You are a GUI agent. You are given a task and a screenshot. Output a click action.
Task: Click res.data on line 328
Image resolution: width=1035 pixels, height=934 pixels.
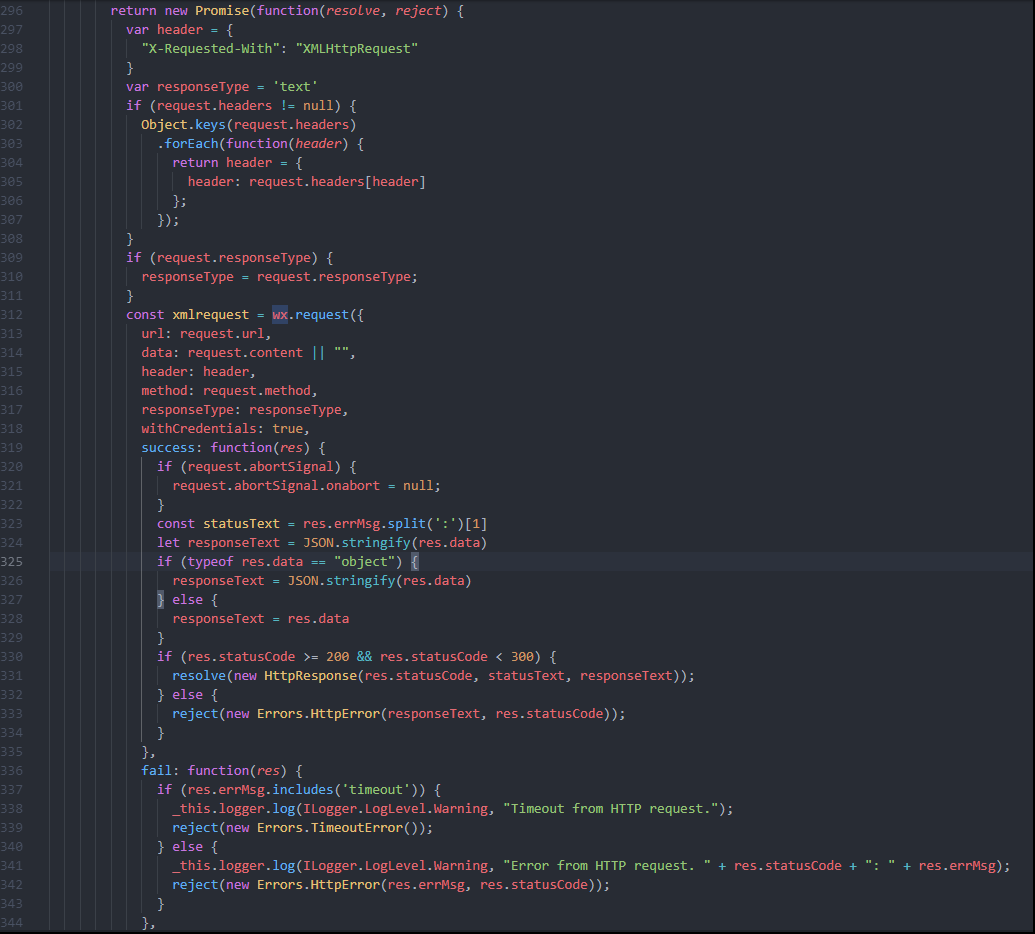[x=318, y=619]
